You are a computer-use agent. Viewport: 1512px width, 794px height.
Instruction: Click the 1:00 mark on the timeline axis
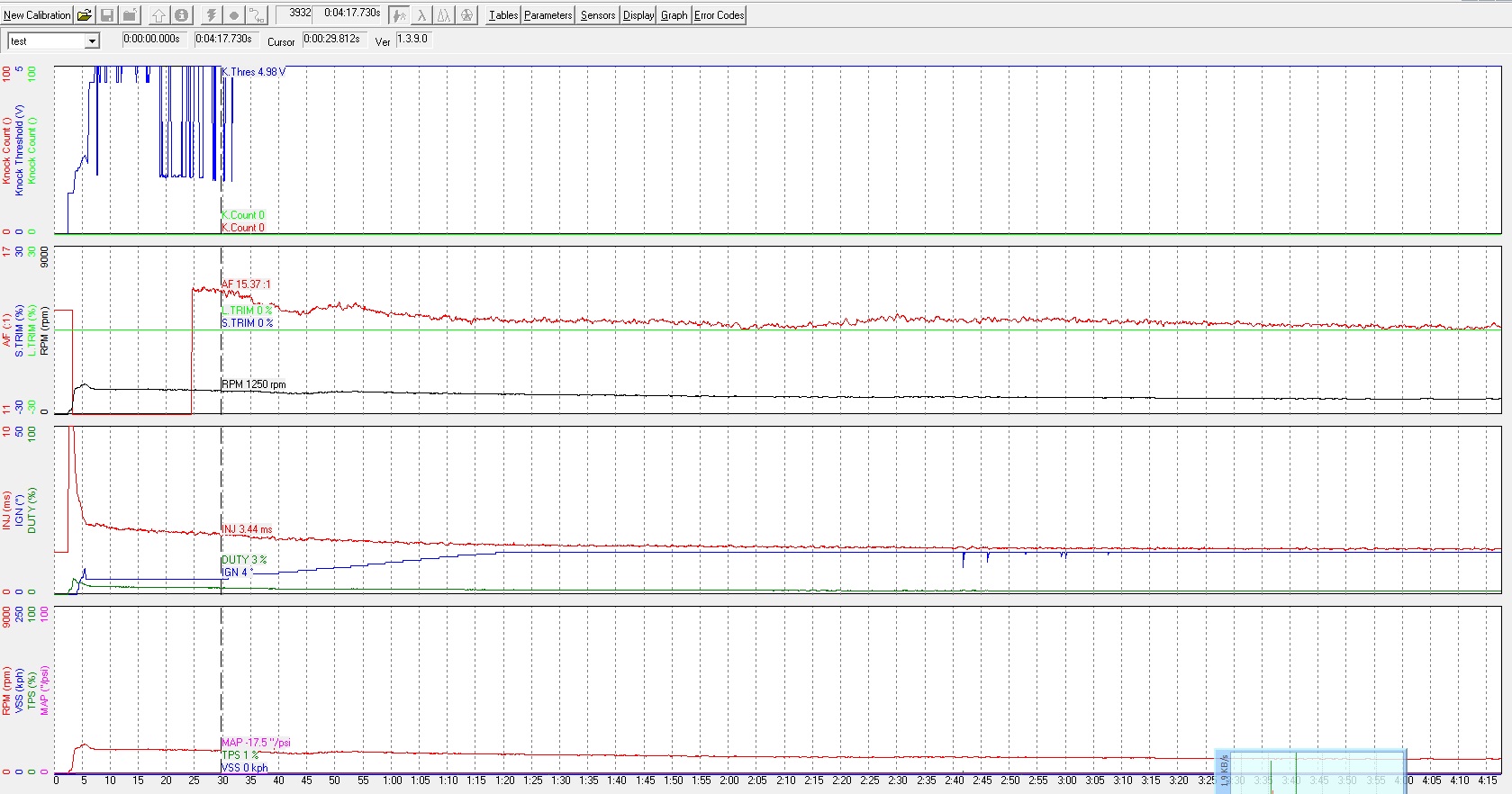392,780
